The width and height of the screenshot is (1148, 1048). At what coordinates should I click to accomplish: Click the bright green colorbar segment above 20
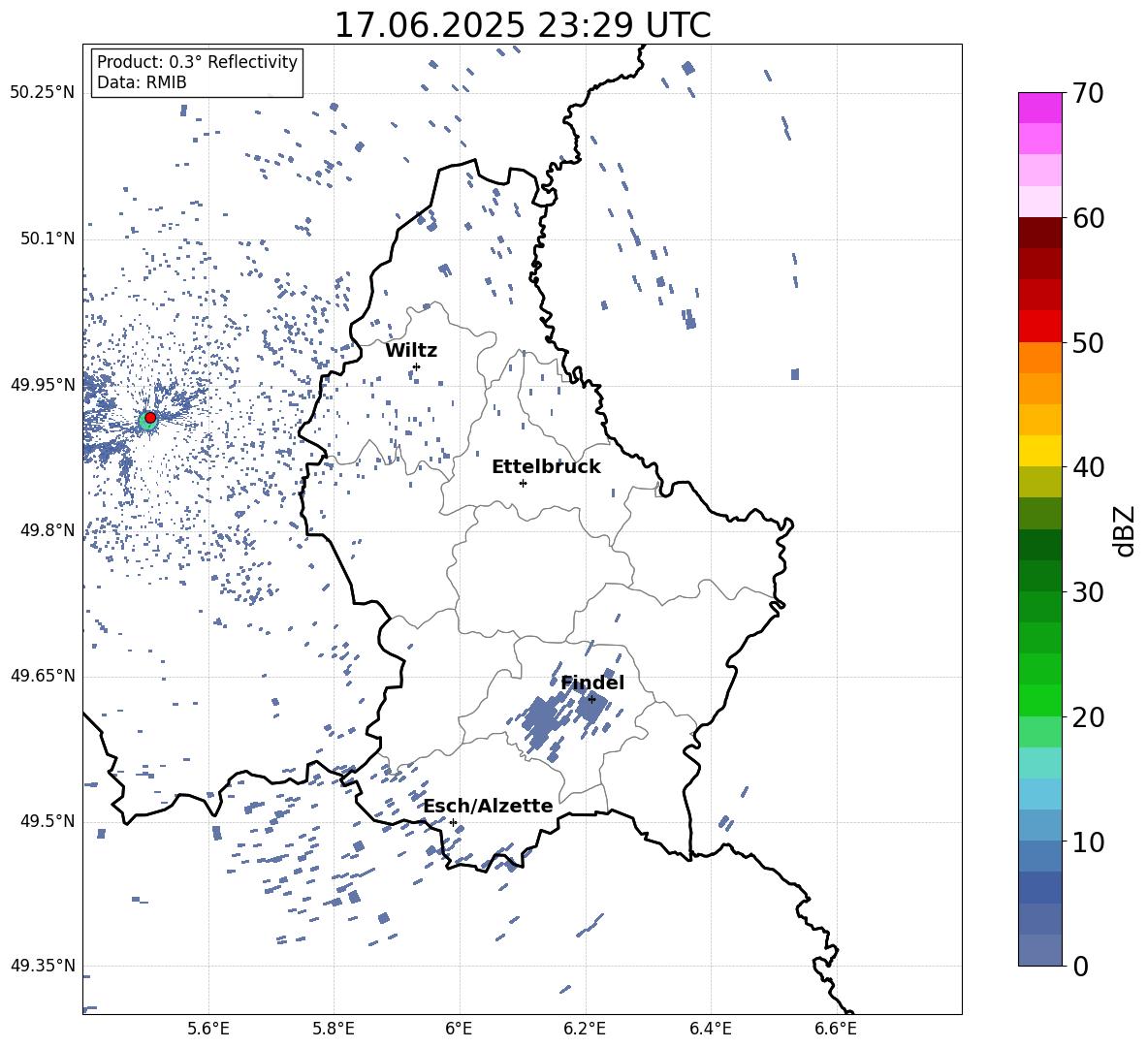pos(1040,700)
